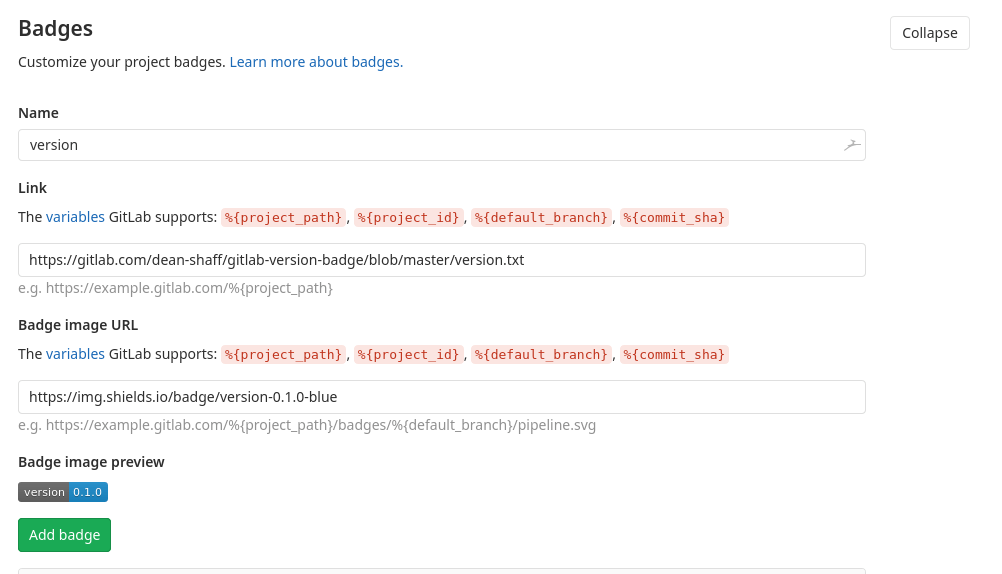This screenshot has height=574, width=1002.
Task: Click the Link URL input field
Action: tap(442, 260)
